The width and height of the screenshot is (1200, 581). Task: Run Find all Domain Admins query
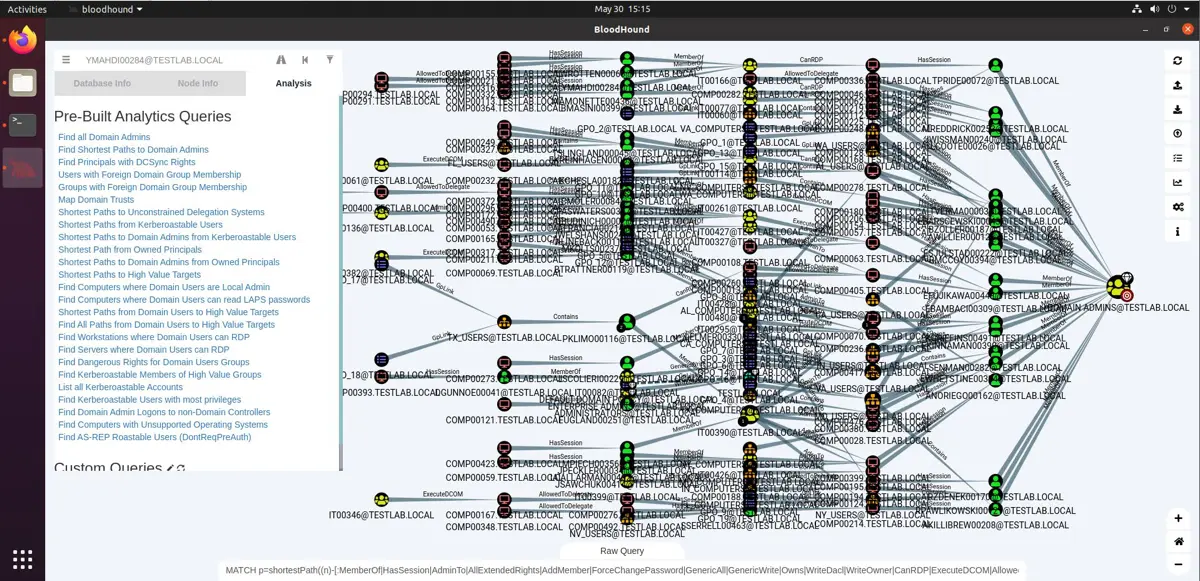[x=104, y=137]
